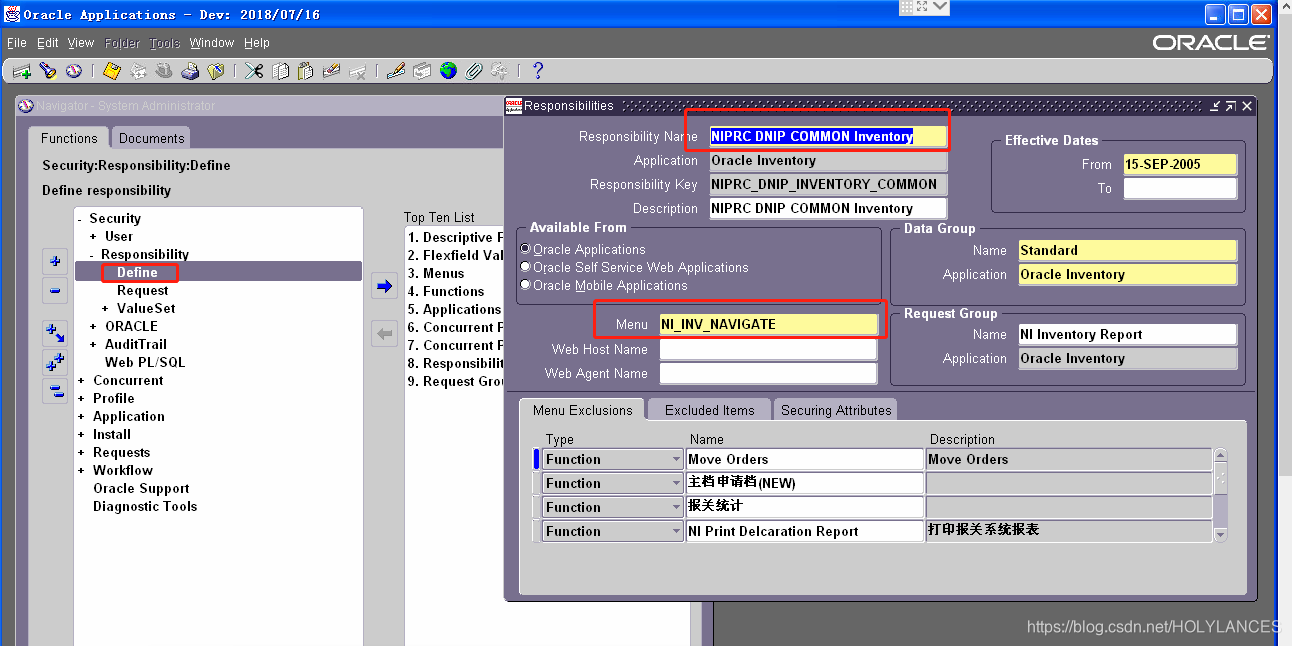Click the Effective Dates From field 15-SEP-2005
This screenshot has width=1292, height=646.
coord(1180,164)
